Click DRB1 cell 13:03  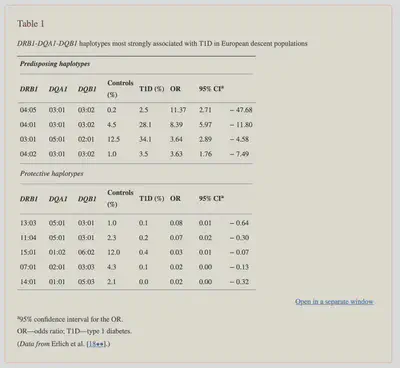pyautogui.click(x=28, y=223)
